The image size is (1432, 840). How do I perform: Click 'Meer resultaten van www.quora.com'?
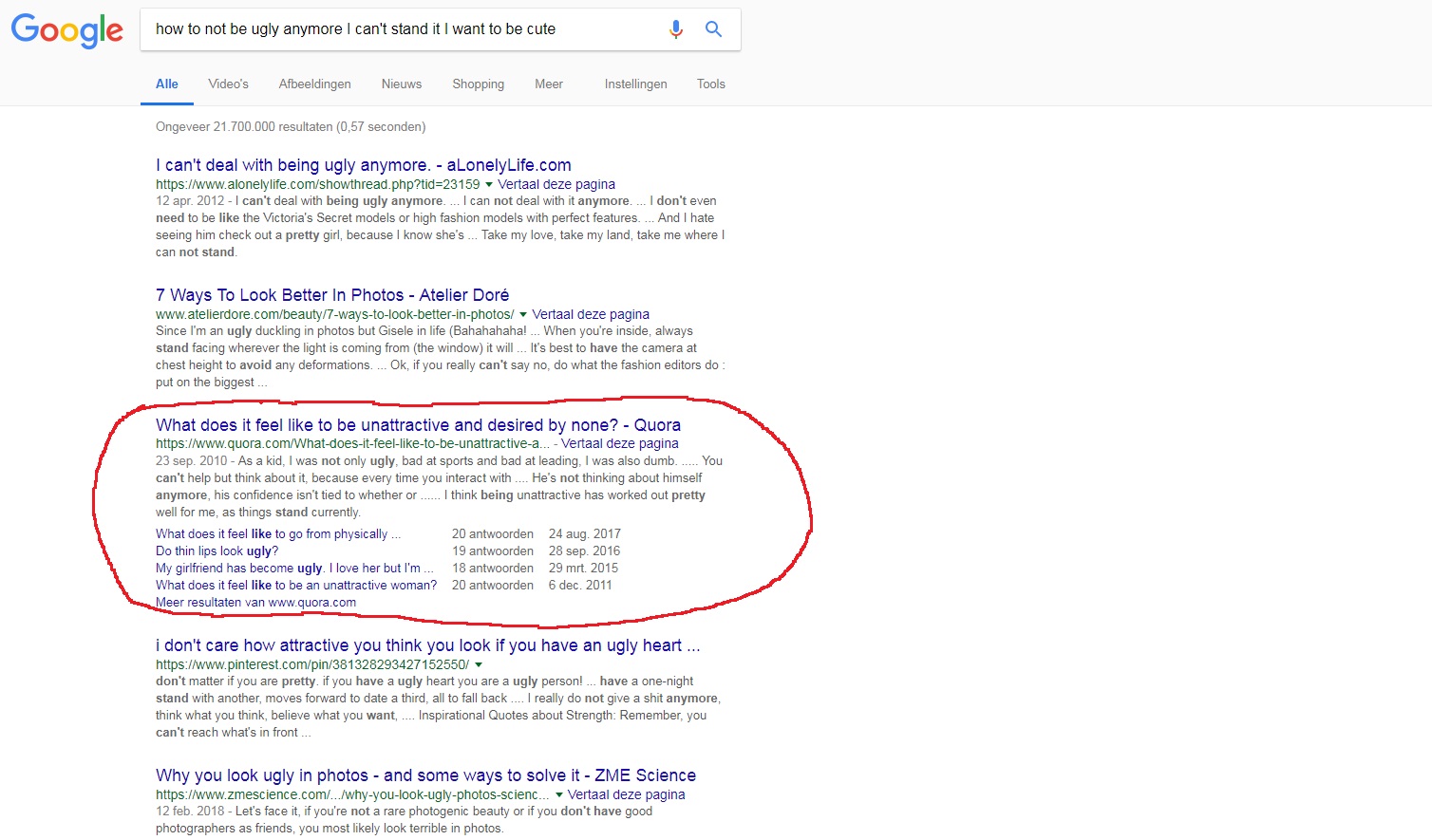[x=255, y=603]
